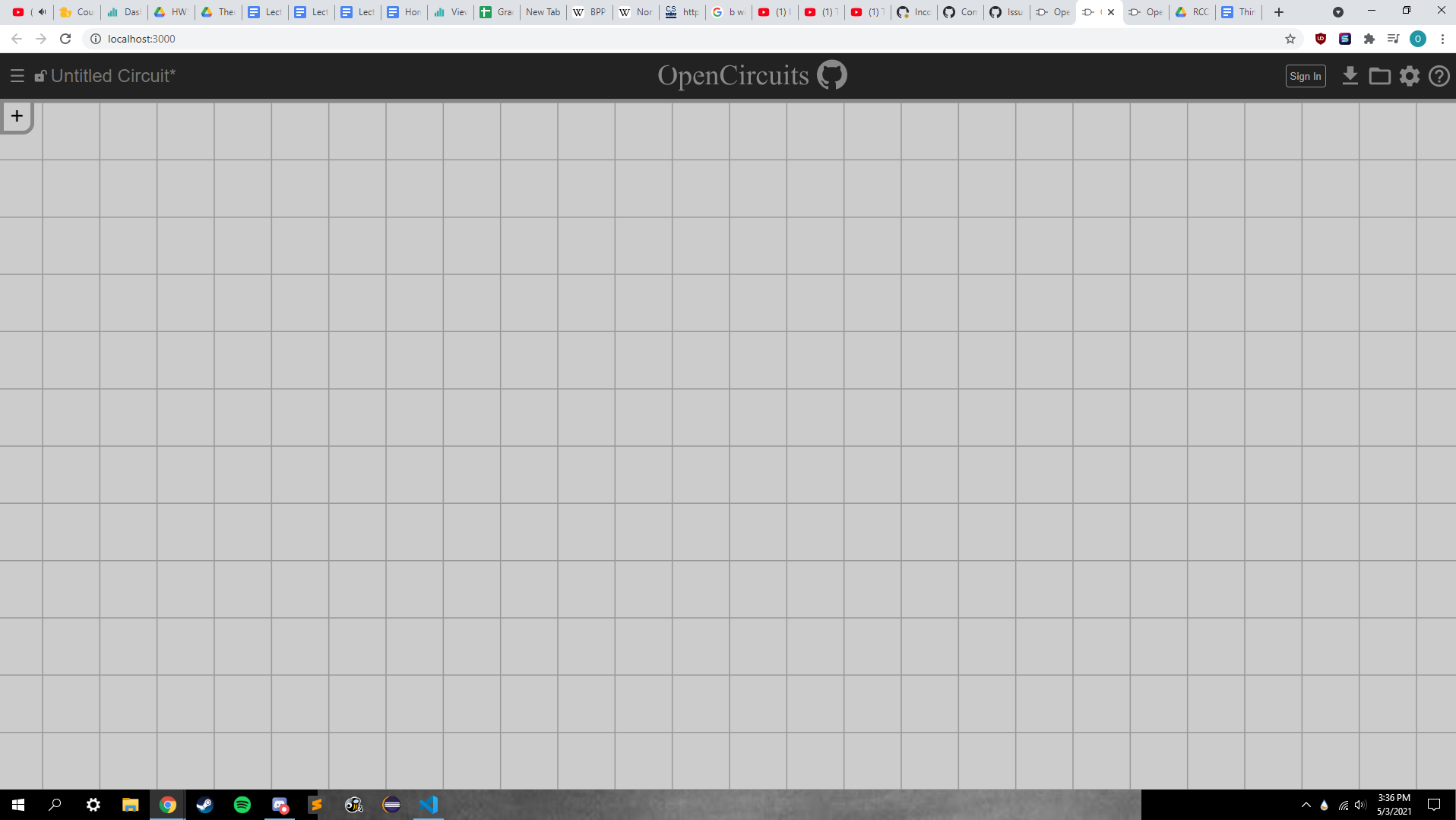Click the Sign In button
Screen dimensions: 1456x820
(1305, 75)
